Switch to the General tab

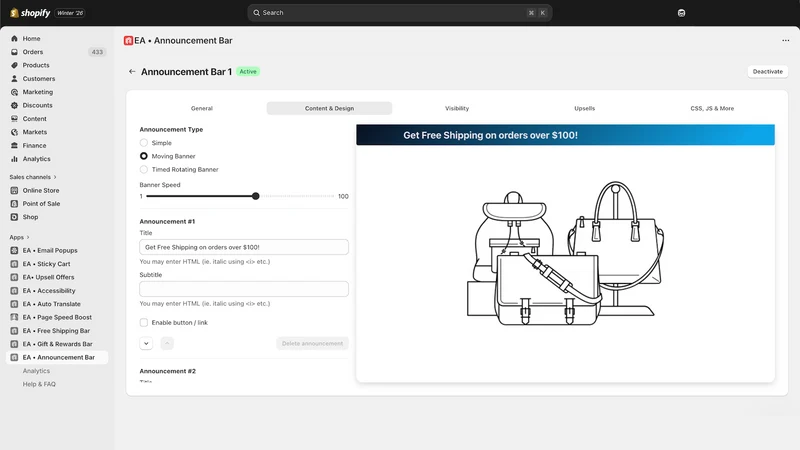(202, 108)
